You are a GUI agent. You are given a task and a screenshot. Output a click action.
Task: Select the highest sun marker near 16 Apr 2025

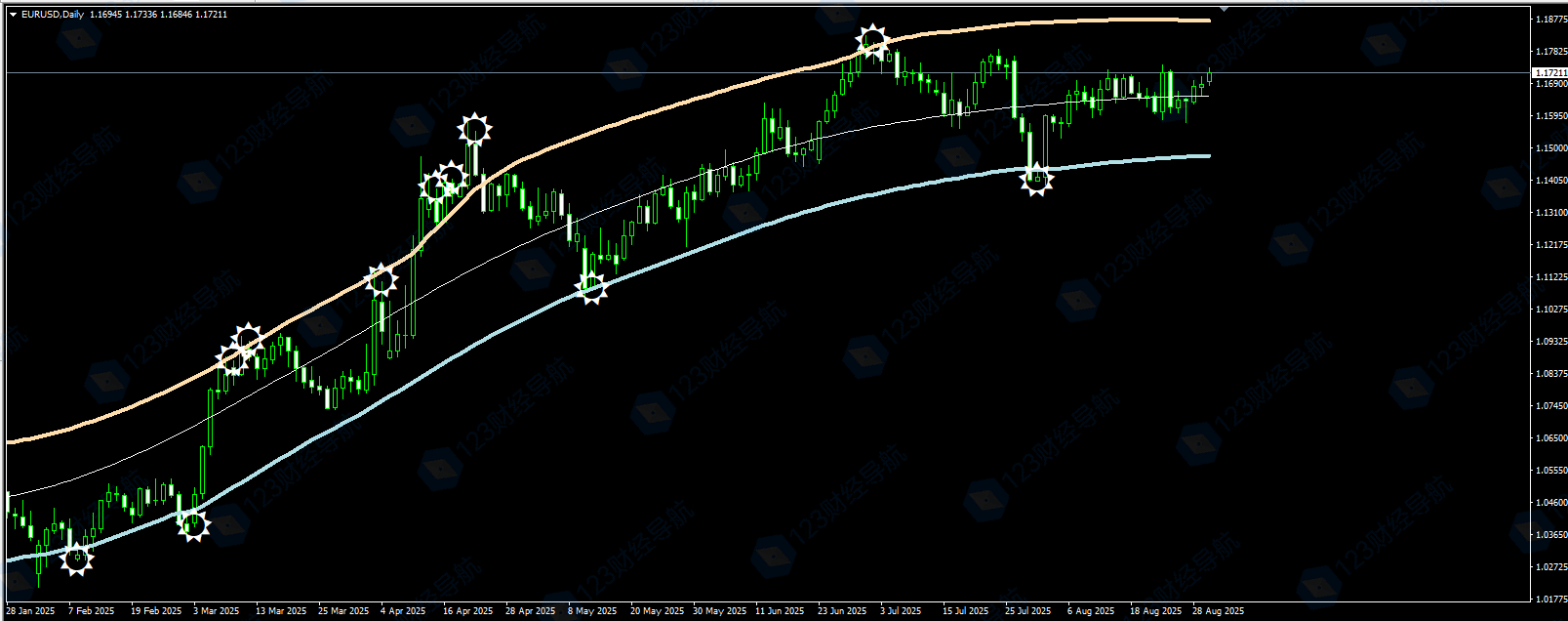click(x=475, y=128)
